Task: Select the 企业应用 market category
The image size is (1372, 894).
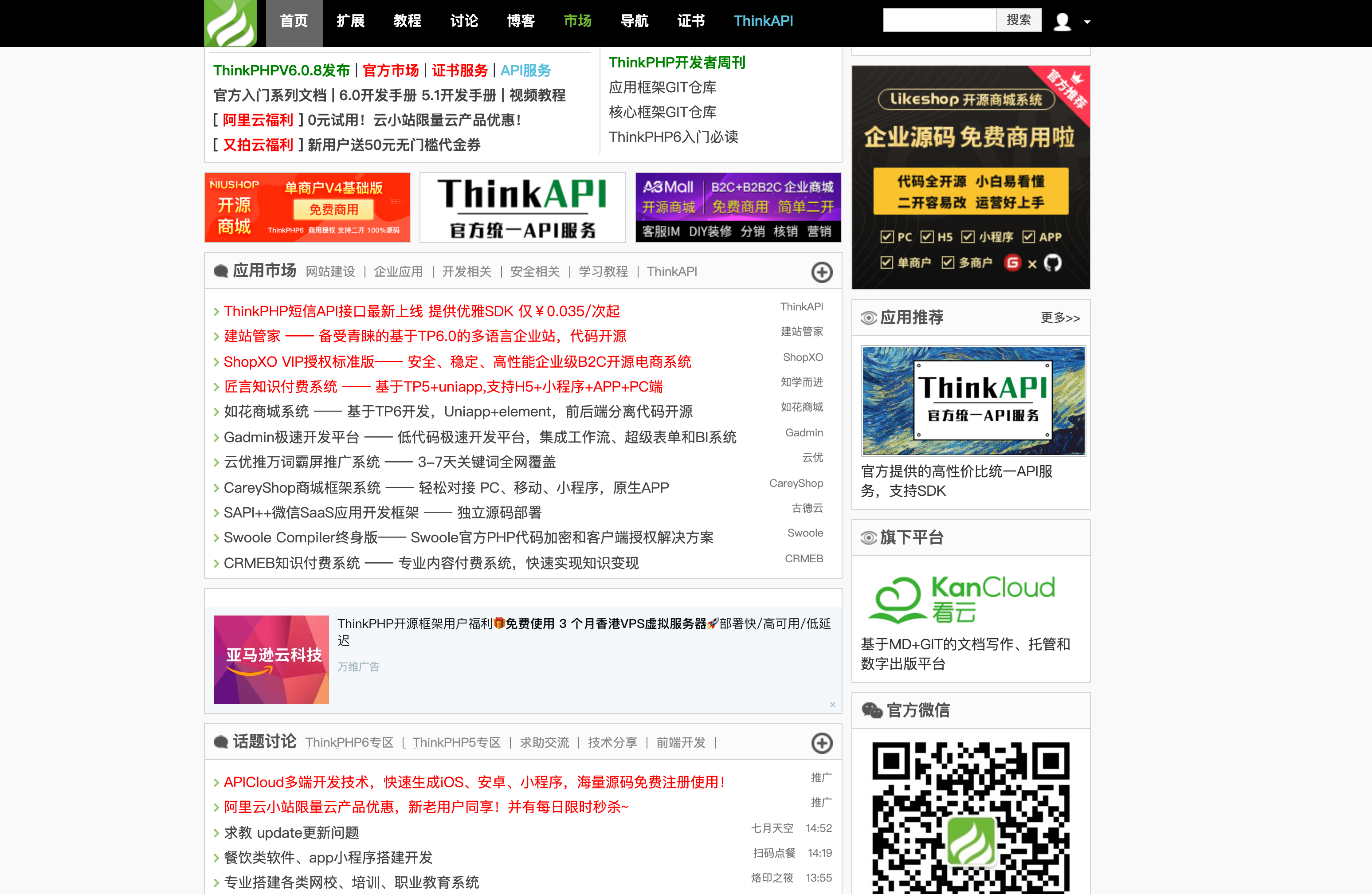Action: click(x=398, y=271)
